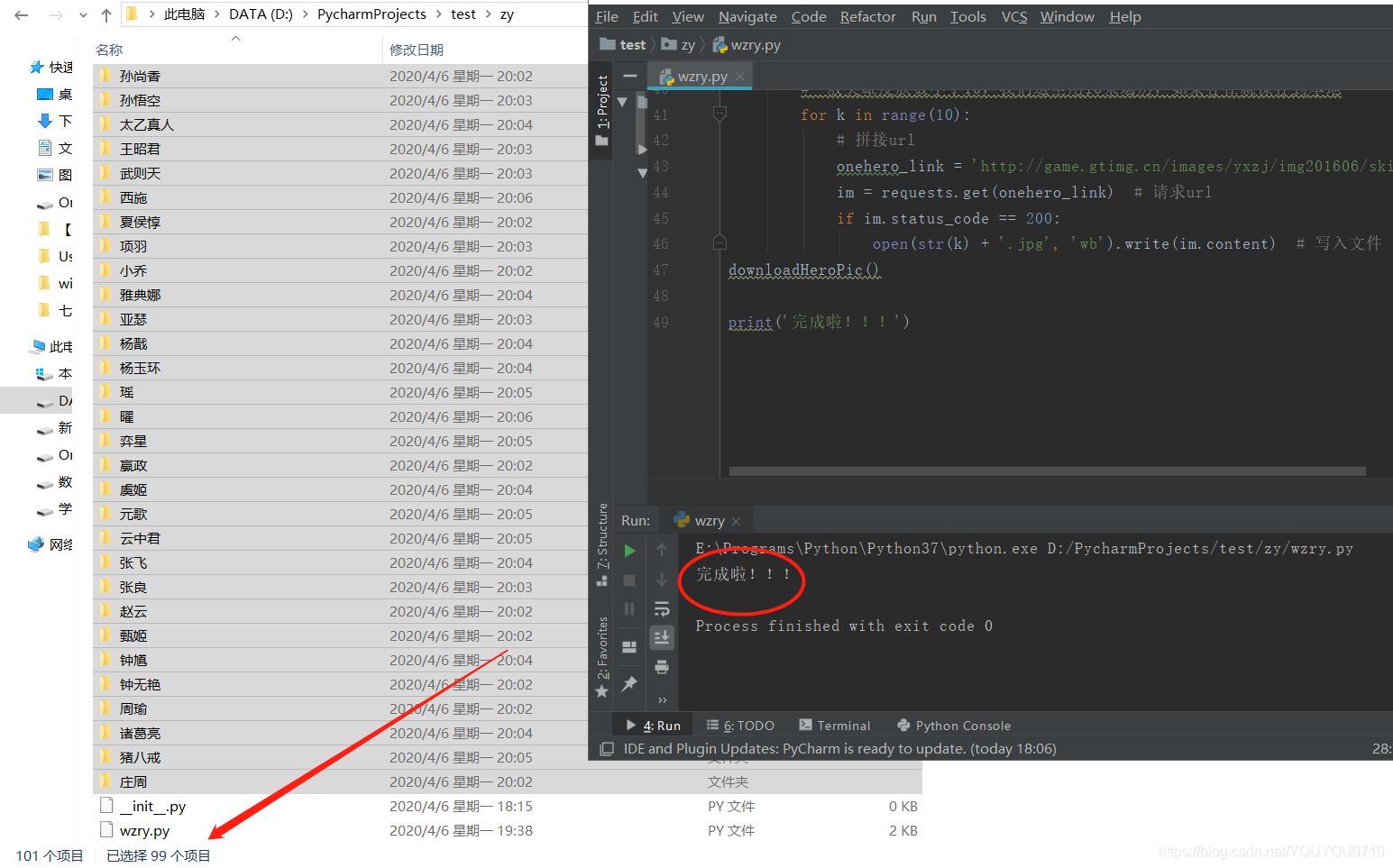The height and width of the screenshot is (868, 1393).
Task: Click the Stop process square icon
Action: point(629,580)
